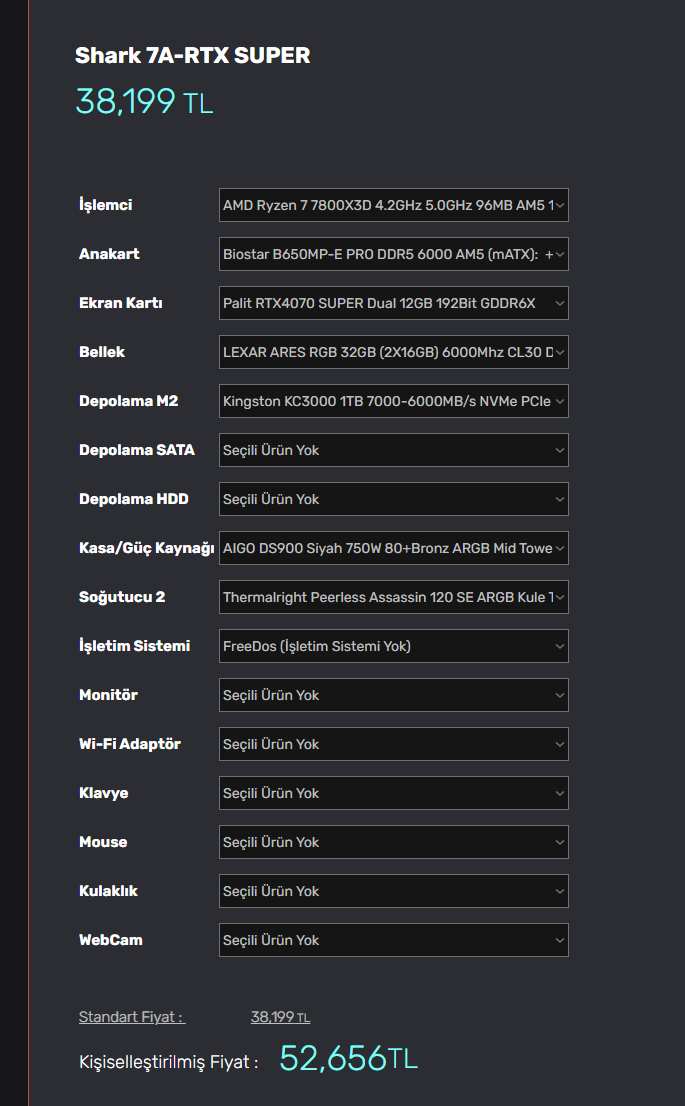Choose a Depolama SATA drive option
This screenshot has width=685, height=1106.
393,451
